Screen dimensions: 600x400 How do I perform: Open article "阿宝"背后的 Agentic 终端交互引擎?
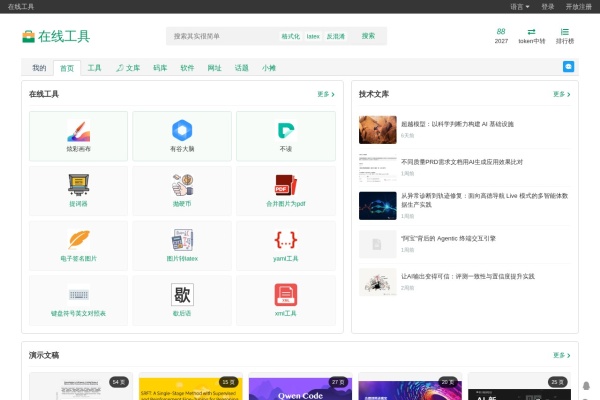pos(448,238)
